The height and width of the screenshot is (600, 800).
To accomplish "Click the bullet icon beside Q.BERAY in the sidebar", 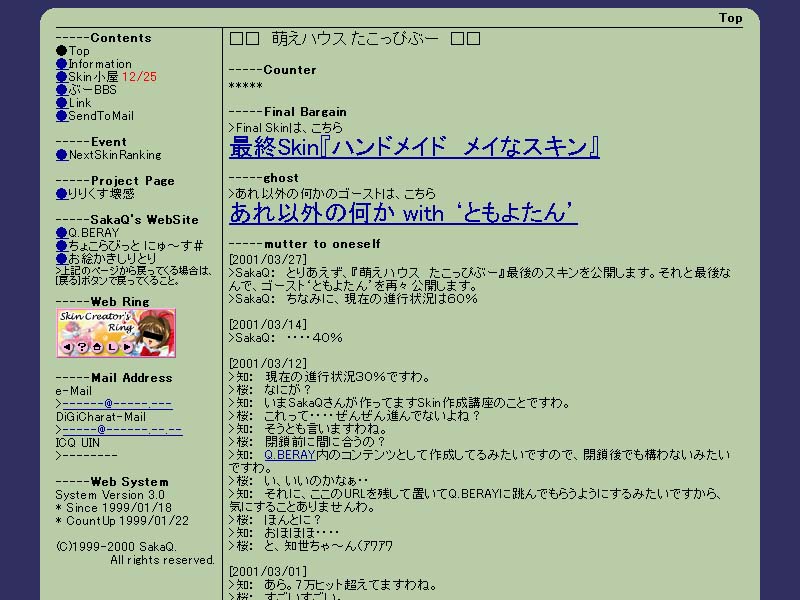I will click(61, 233).
